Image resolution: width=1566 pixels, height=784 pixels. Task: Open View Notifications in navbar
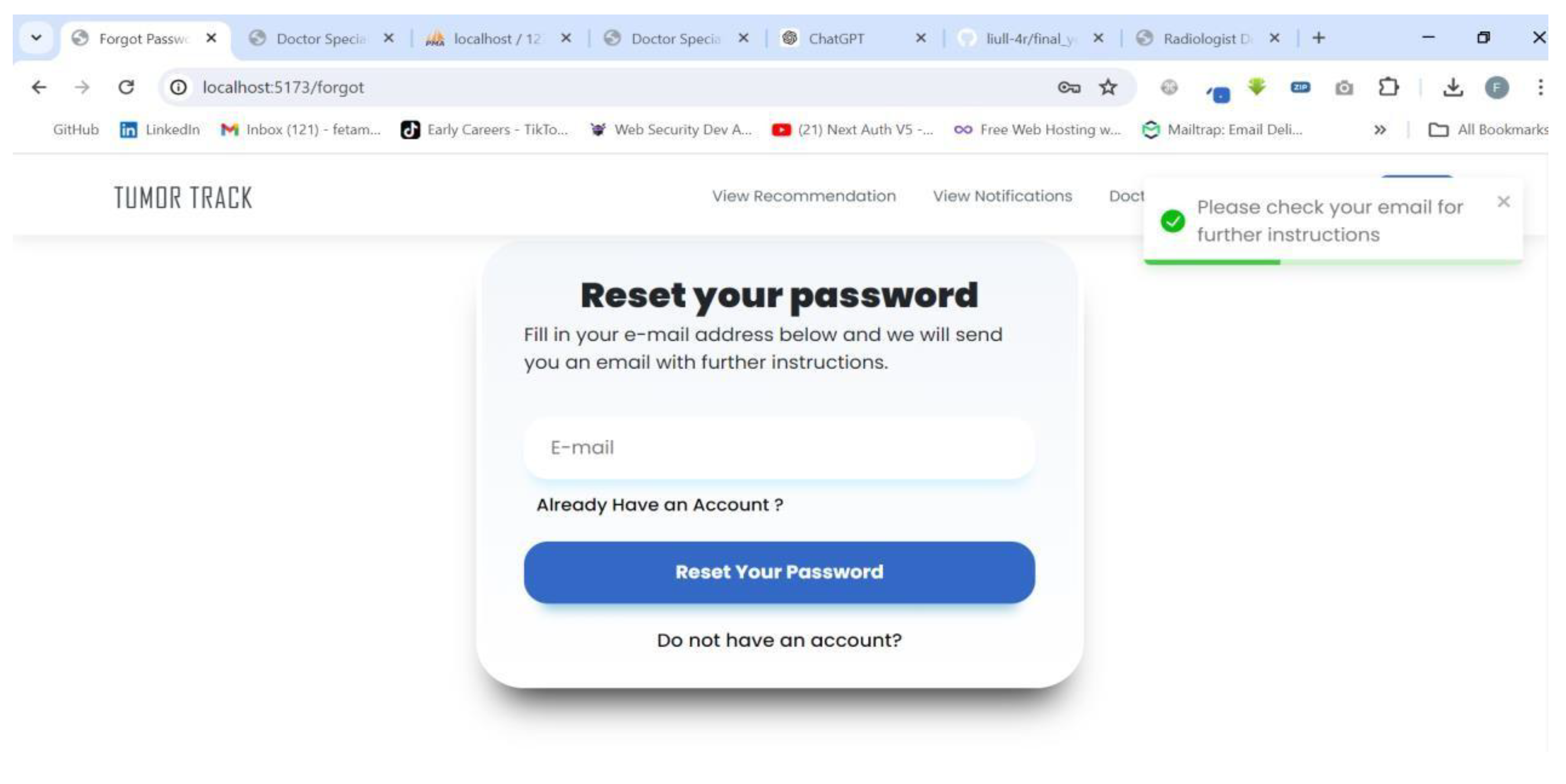pos(1002,196)
